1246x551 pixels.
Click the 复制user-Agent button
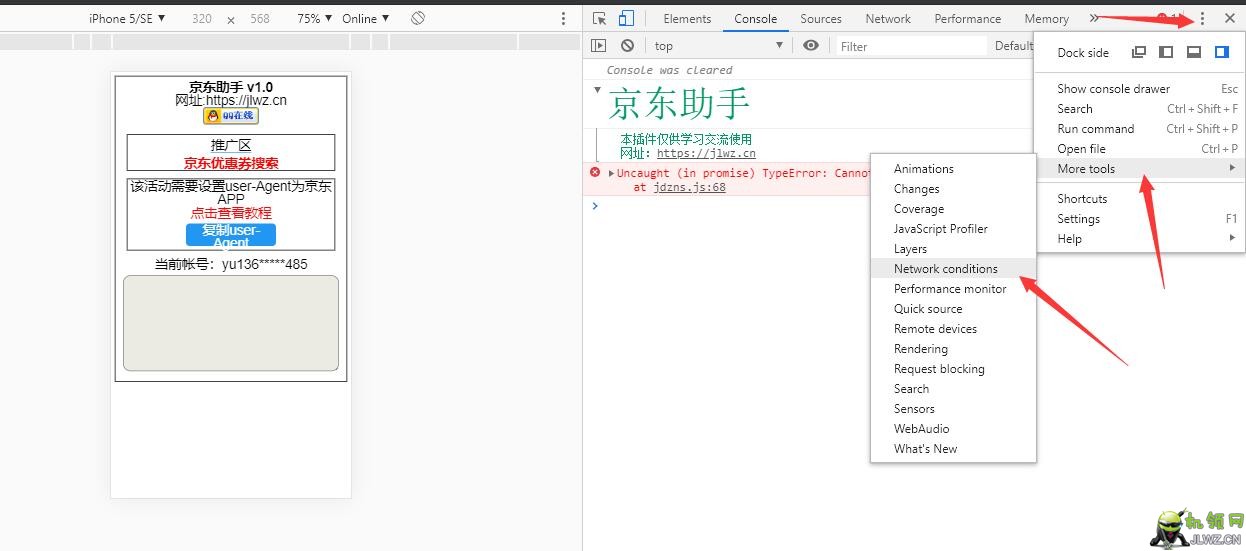pyautogui.click(x=231, y=235)
